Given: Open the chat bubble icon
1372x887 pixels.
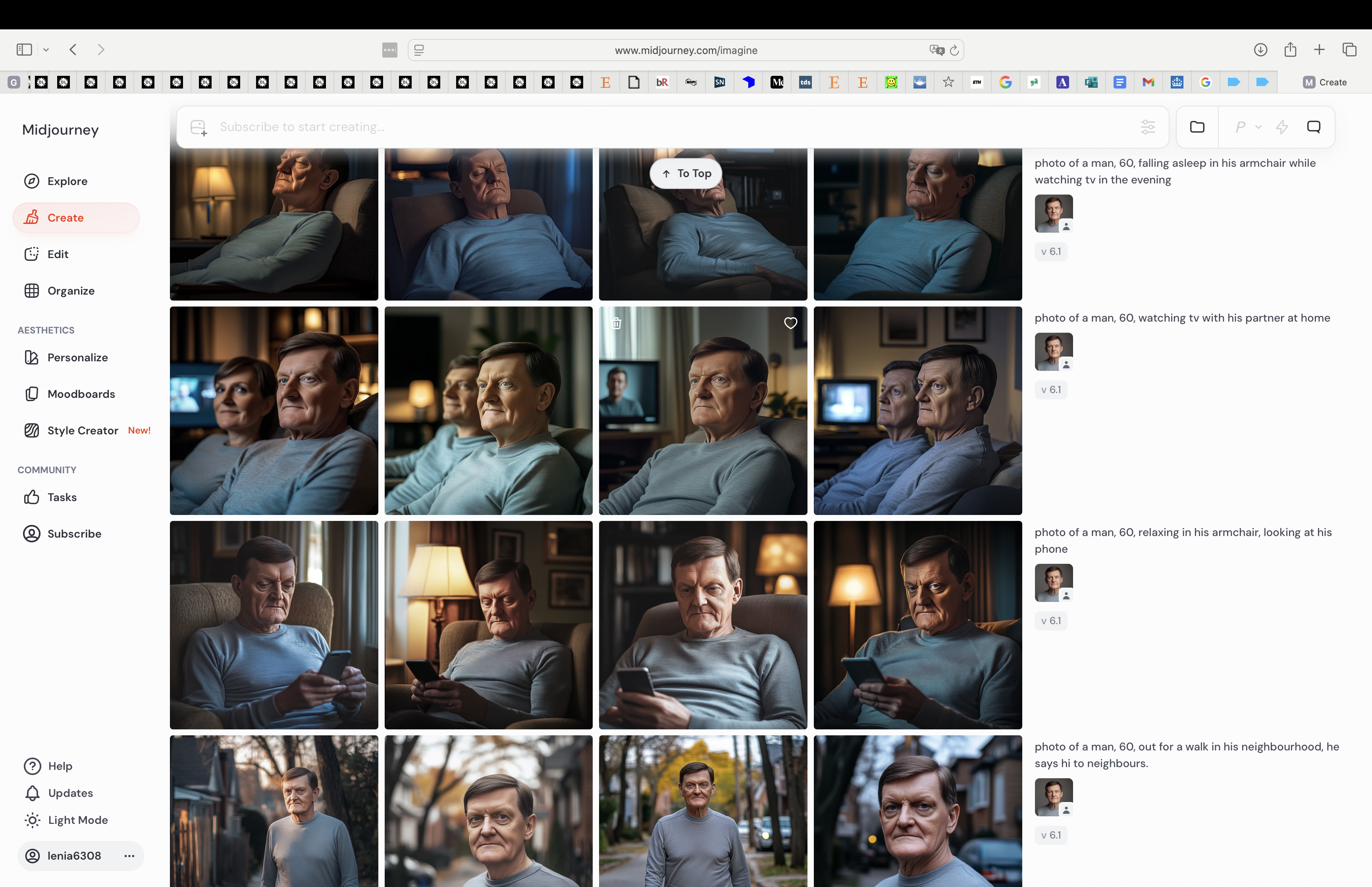Looking at the screenshot, I should click(1313, 127).
